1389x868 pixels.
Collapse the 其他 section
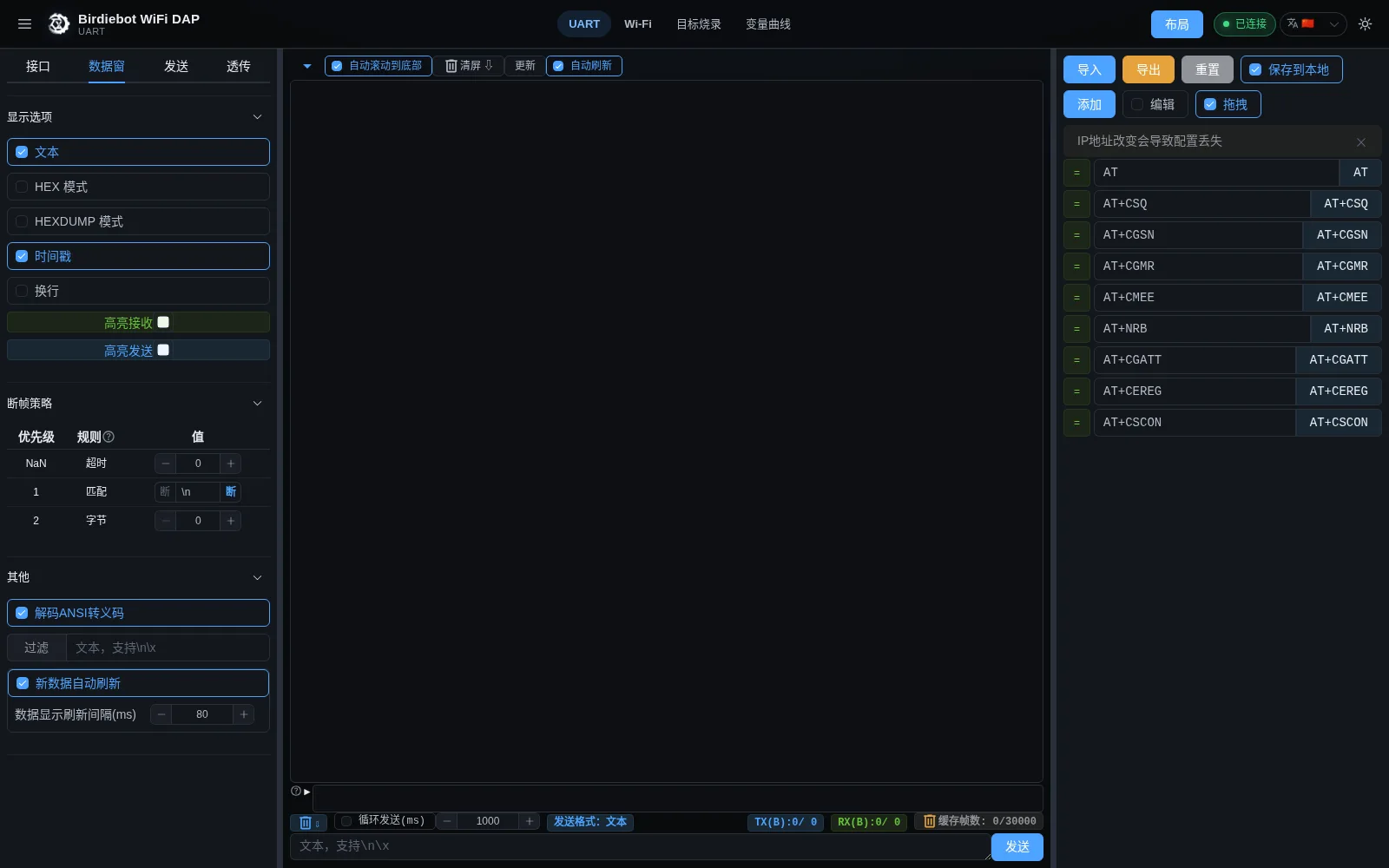tap(257, 577)
